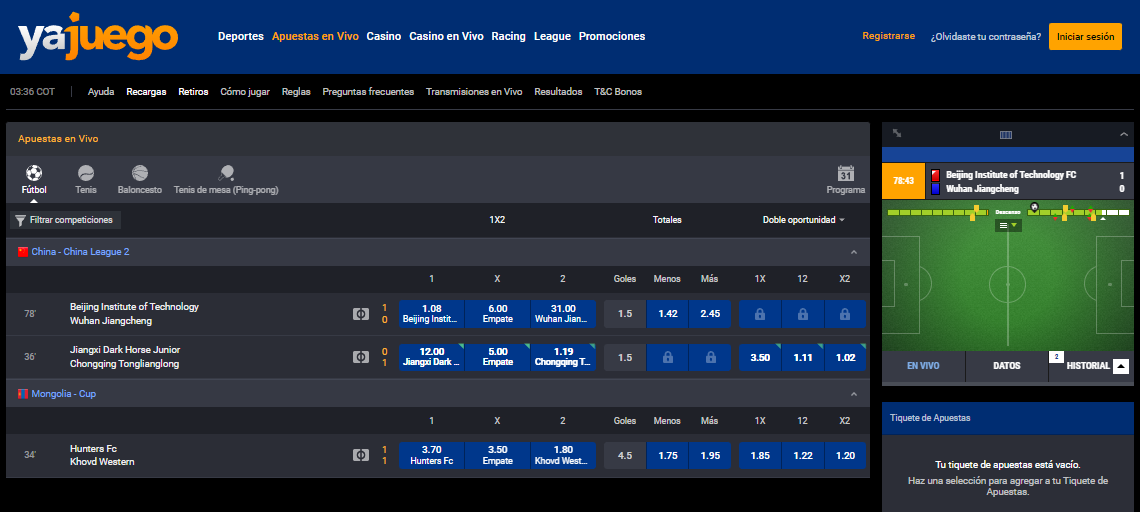Open the Casino en Vivo menu
The height and width of the screenshot is (512, 1140).
coord(446,36)
